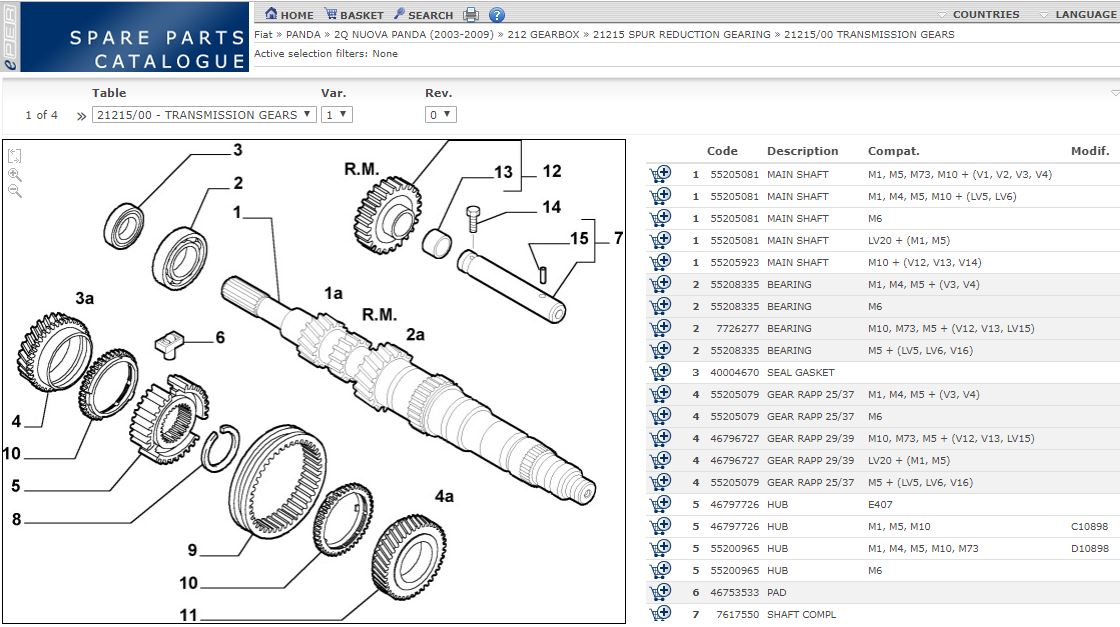Click part label 3a on diagram
Image resolution: width=1120 pixels, height=627 pixels.
[x=85, y=298]
